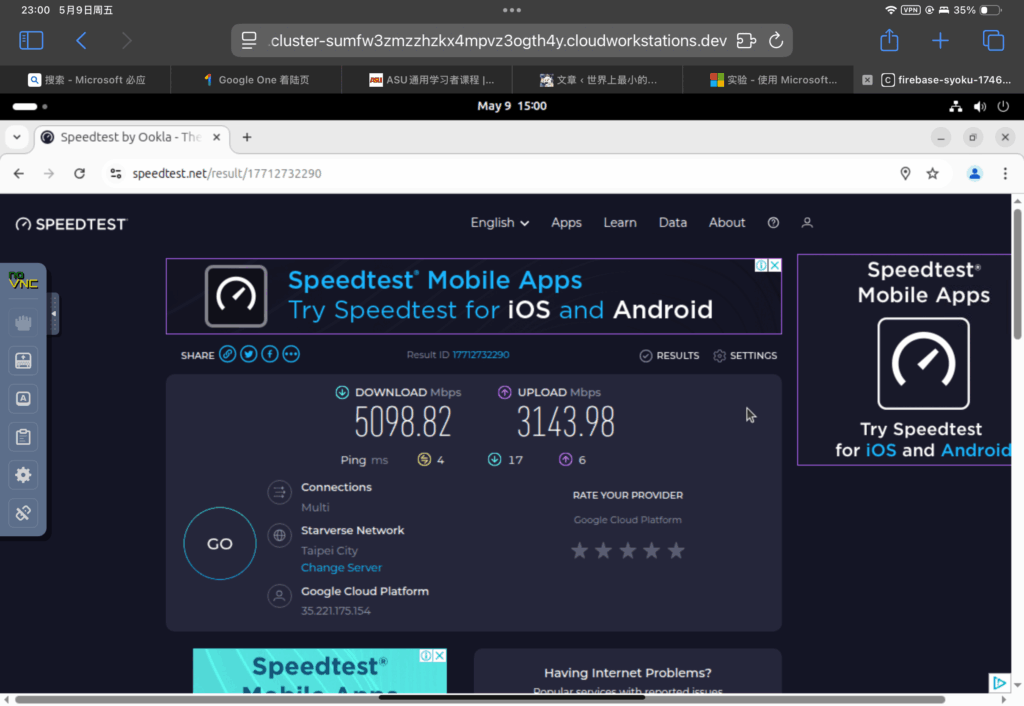1024x706 pixels.
Task: Open the Learn menu item
Action: [x=620, y=223]
